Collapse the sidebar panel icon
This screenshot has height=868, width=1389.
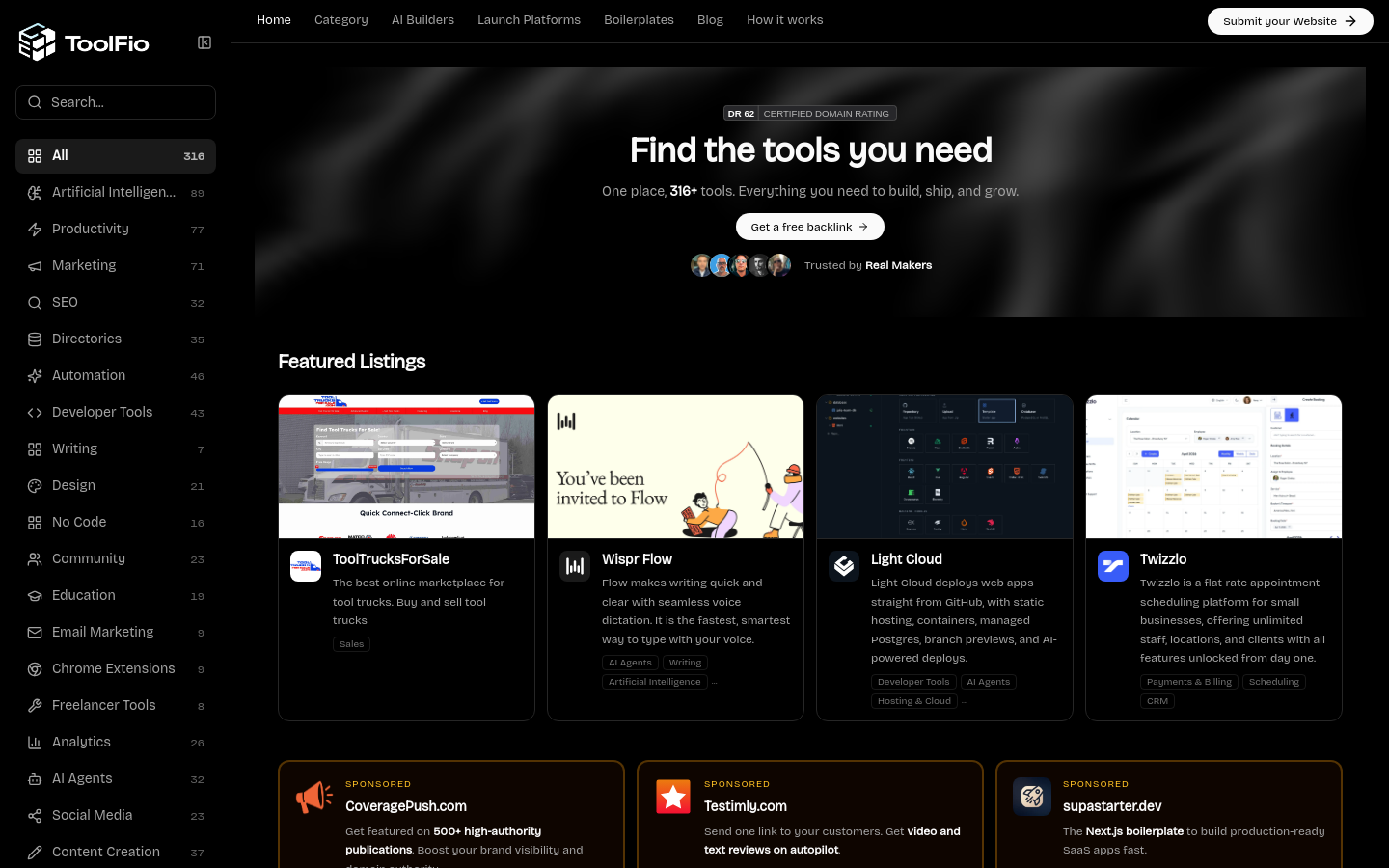(204, 42)
